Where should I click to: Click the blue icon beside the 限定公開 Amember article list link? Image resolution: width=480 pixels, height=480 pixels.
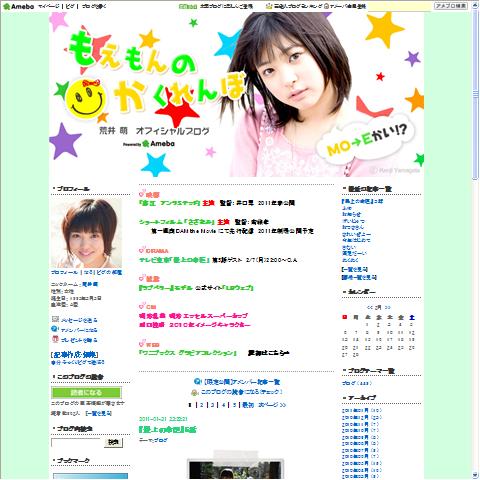(x=198, y=382)
